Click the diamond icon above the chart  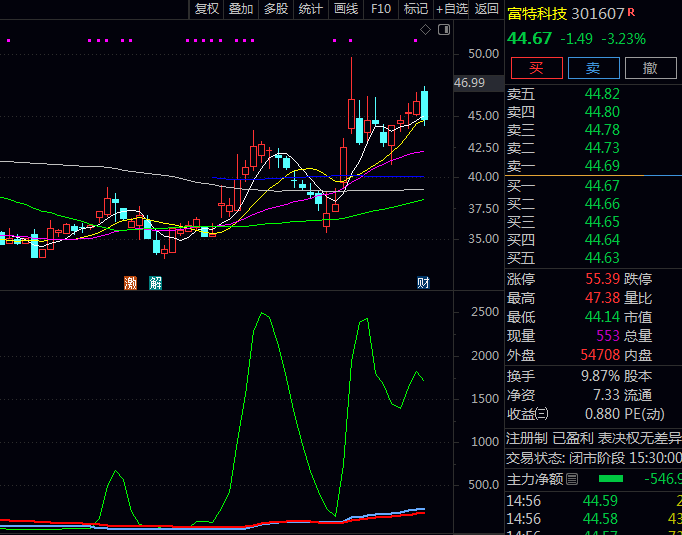(425, 30)
